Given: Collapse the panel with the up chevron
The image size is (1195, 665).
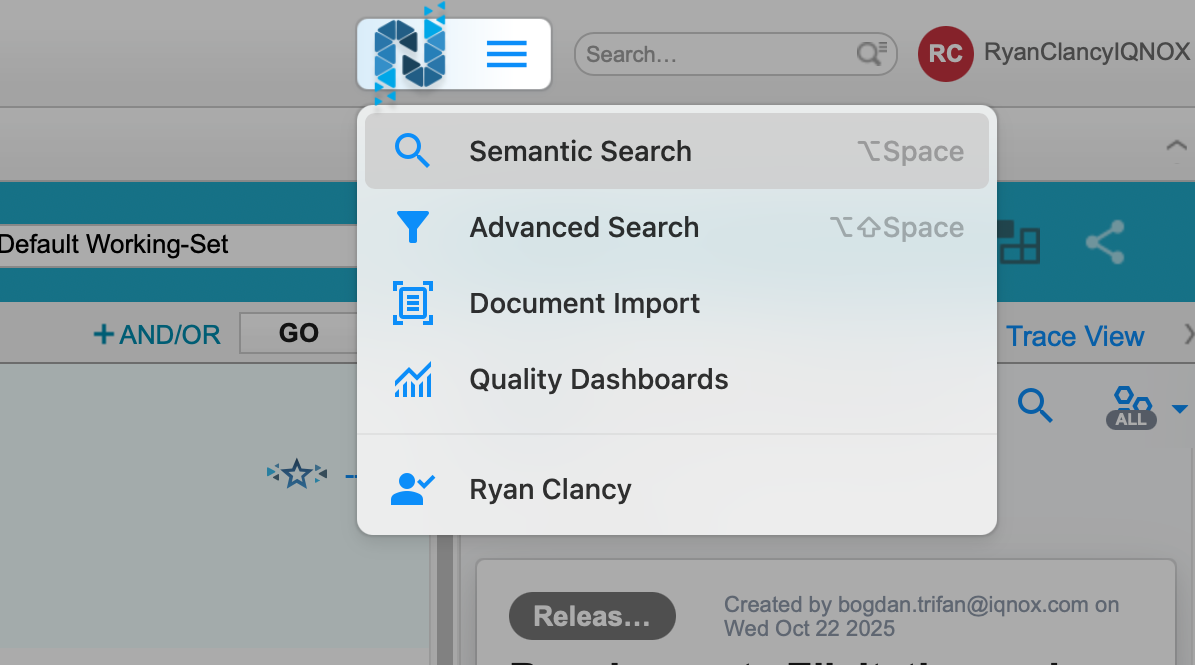Looking at the screenshot, I should (1176, 145).
